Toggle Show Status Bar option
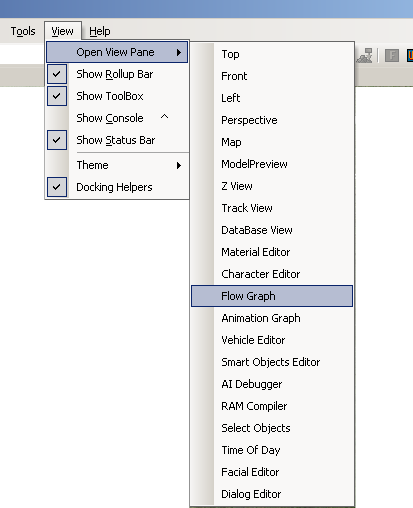 coord(117,140)
